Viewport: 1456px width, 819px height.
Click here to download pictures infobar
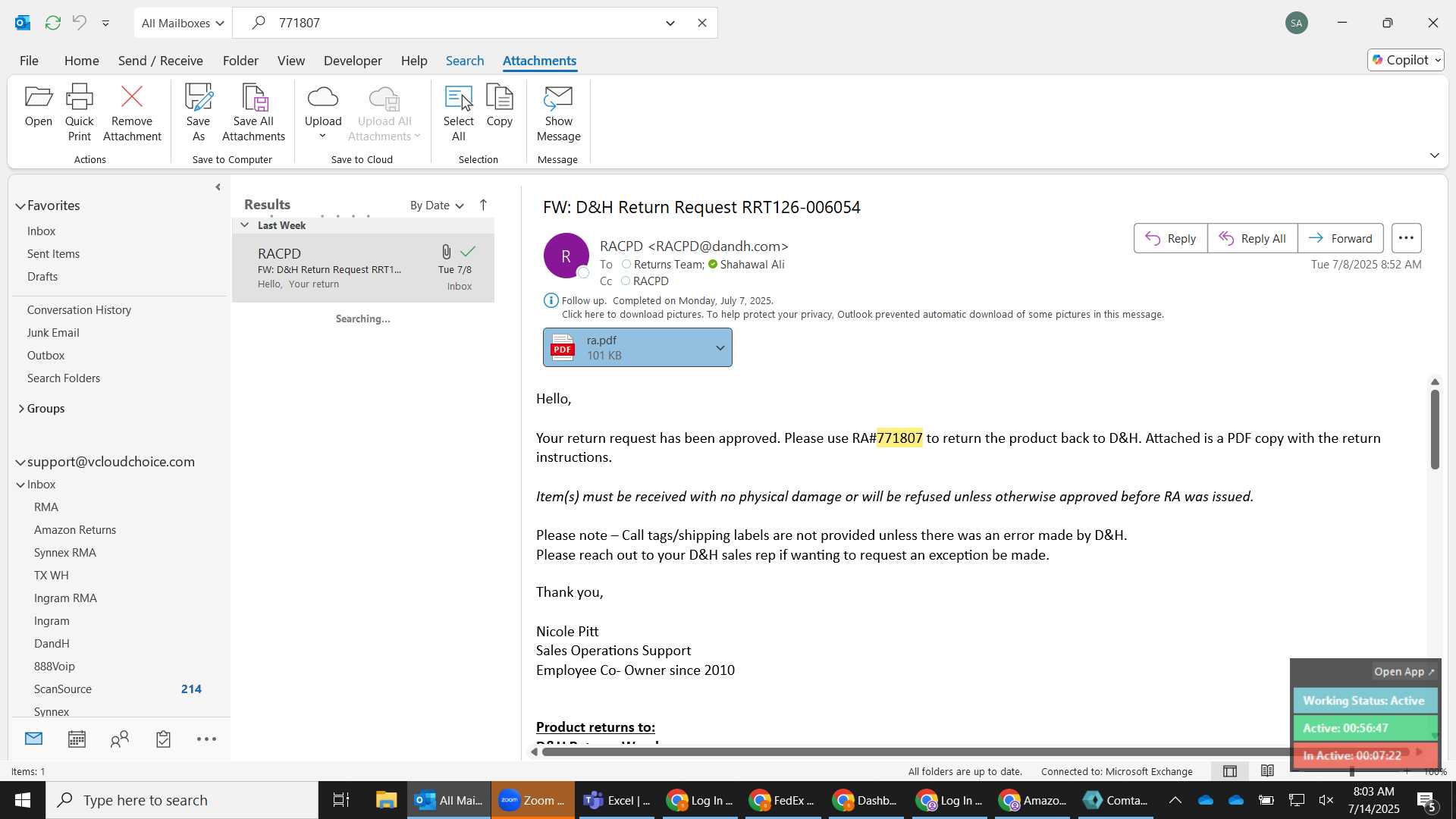point(862,315)
